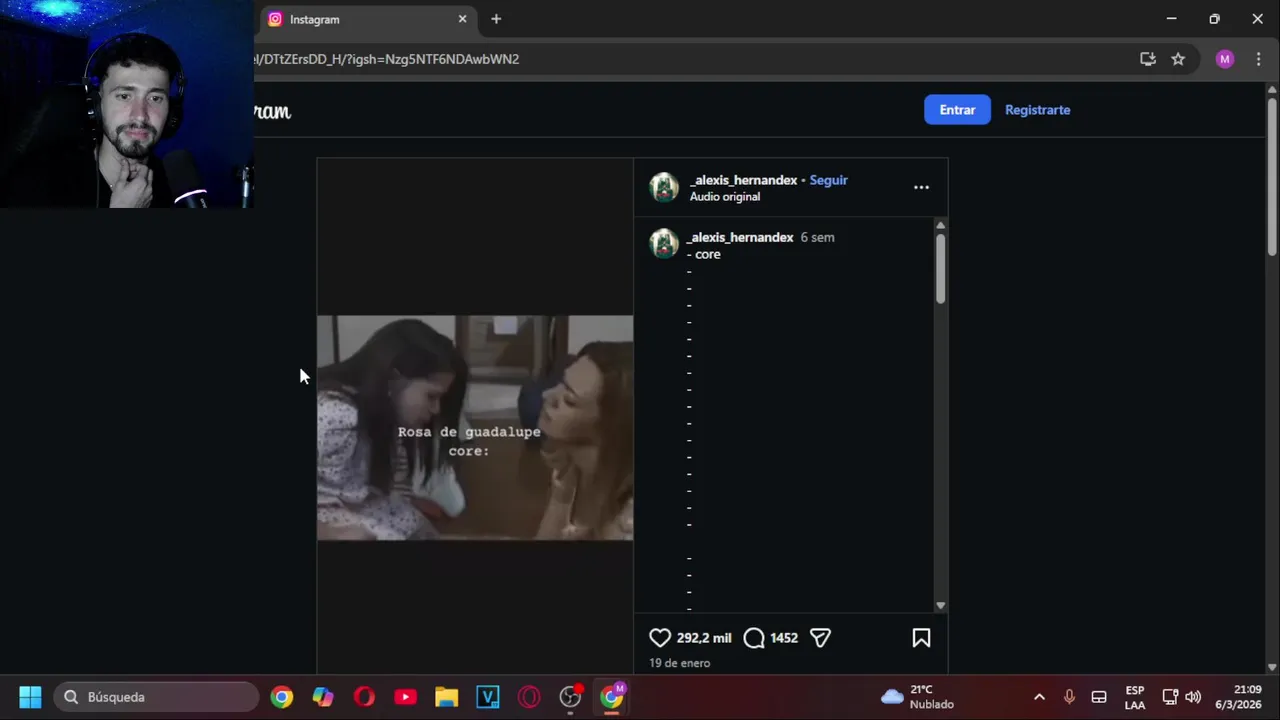This screenshot has width=1280, height=720.
Task: Click the install app icon in address bar
Action: 1148,59
